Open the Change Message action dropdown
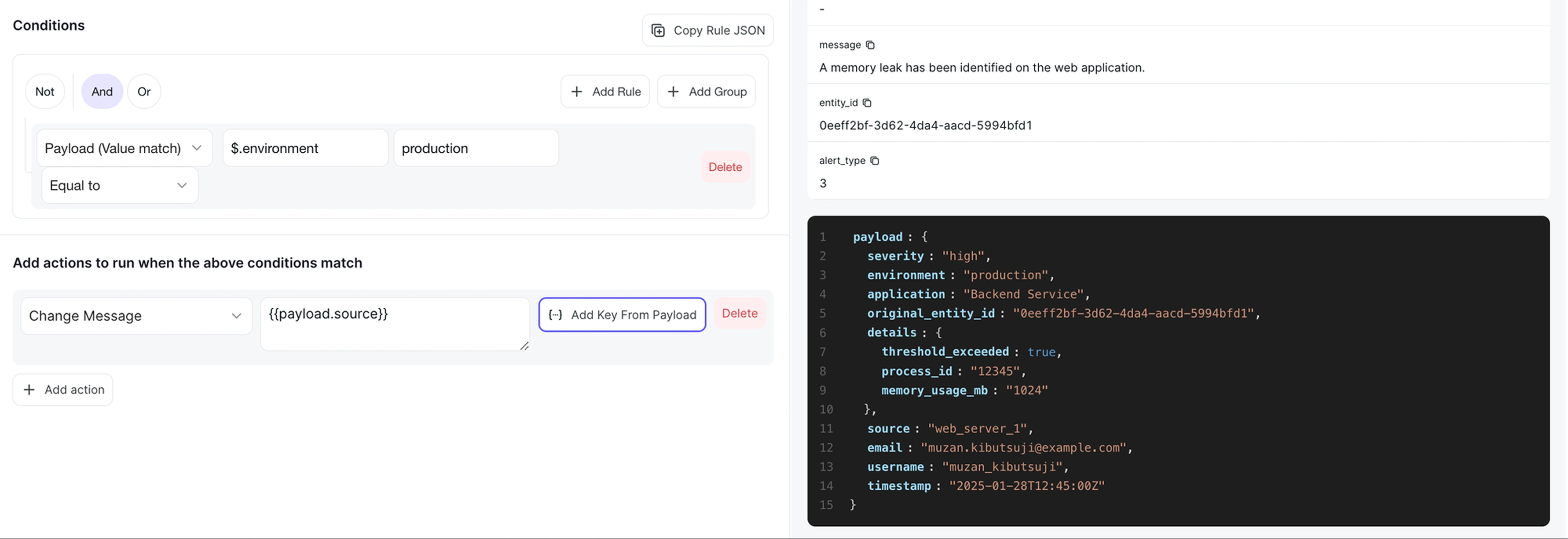1568x539 pixels. point(136,315)
